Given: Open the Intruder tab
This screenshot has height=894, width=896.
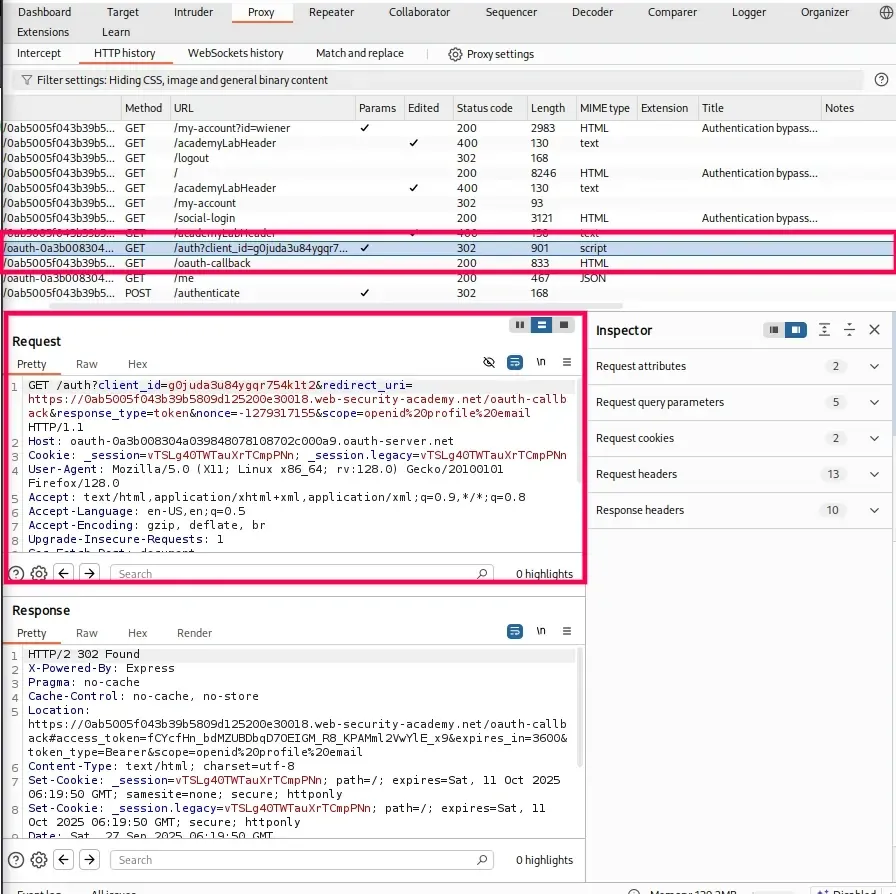Looking at the screenshot, I should 193,12.
